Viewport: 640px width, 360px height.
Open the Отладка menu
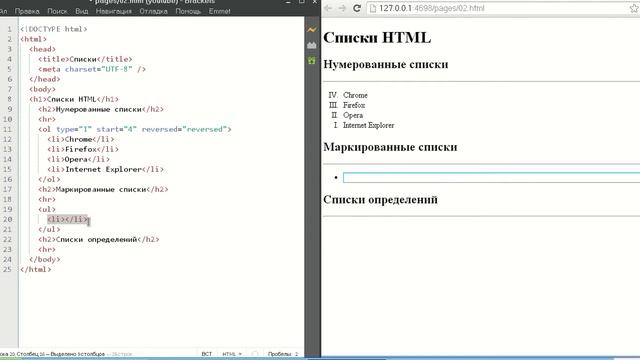[153, 11]
